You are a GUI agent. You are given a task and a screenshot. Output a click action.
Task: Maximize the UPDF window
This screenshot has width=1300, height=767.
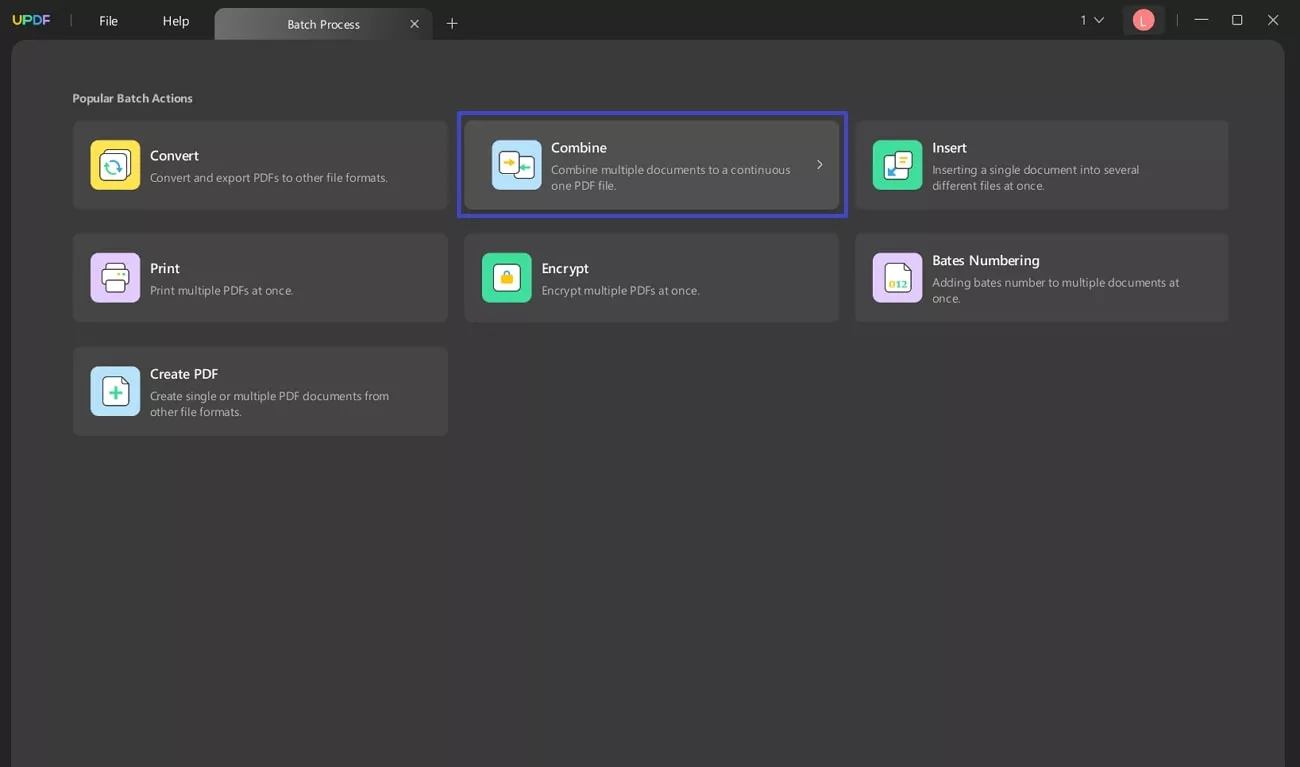tap(1237, 20)
